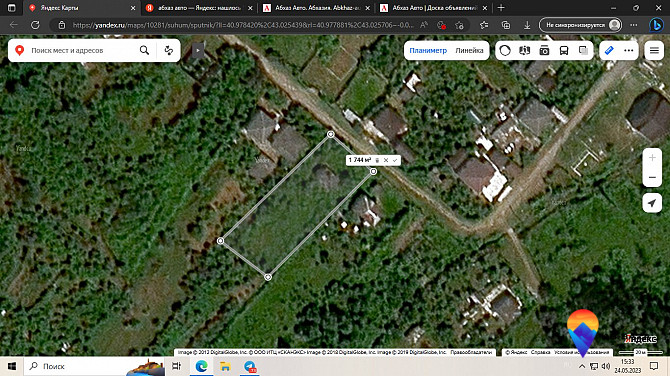Viewport: 670px width, 376px height.
Task: Select the leftmost polygon vertex
Action: click(220, 241)
